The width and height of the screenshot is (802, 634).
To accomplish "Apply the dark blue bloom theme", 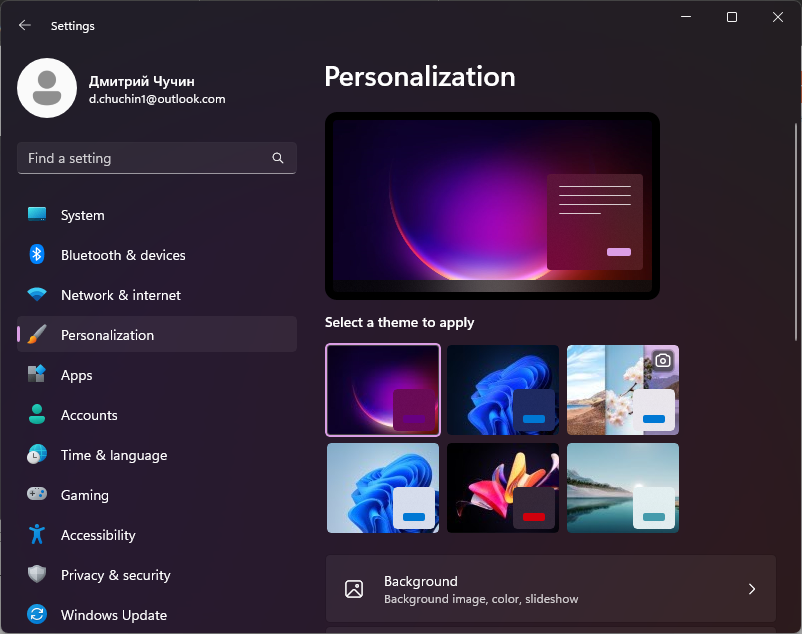I will pyautogui.click(x=503, y=390).
